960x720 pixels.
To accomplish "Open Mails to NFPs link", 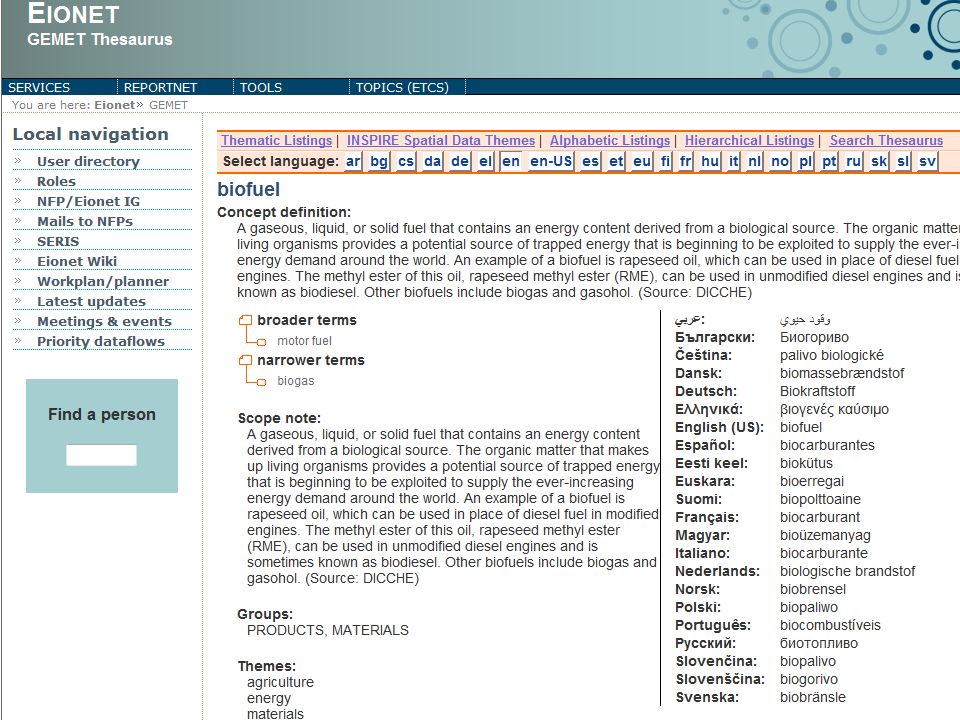I will point(84,221).
